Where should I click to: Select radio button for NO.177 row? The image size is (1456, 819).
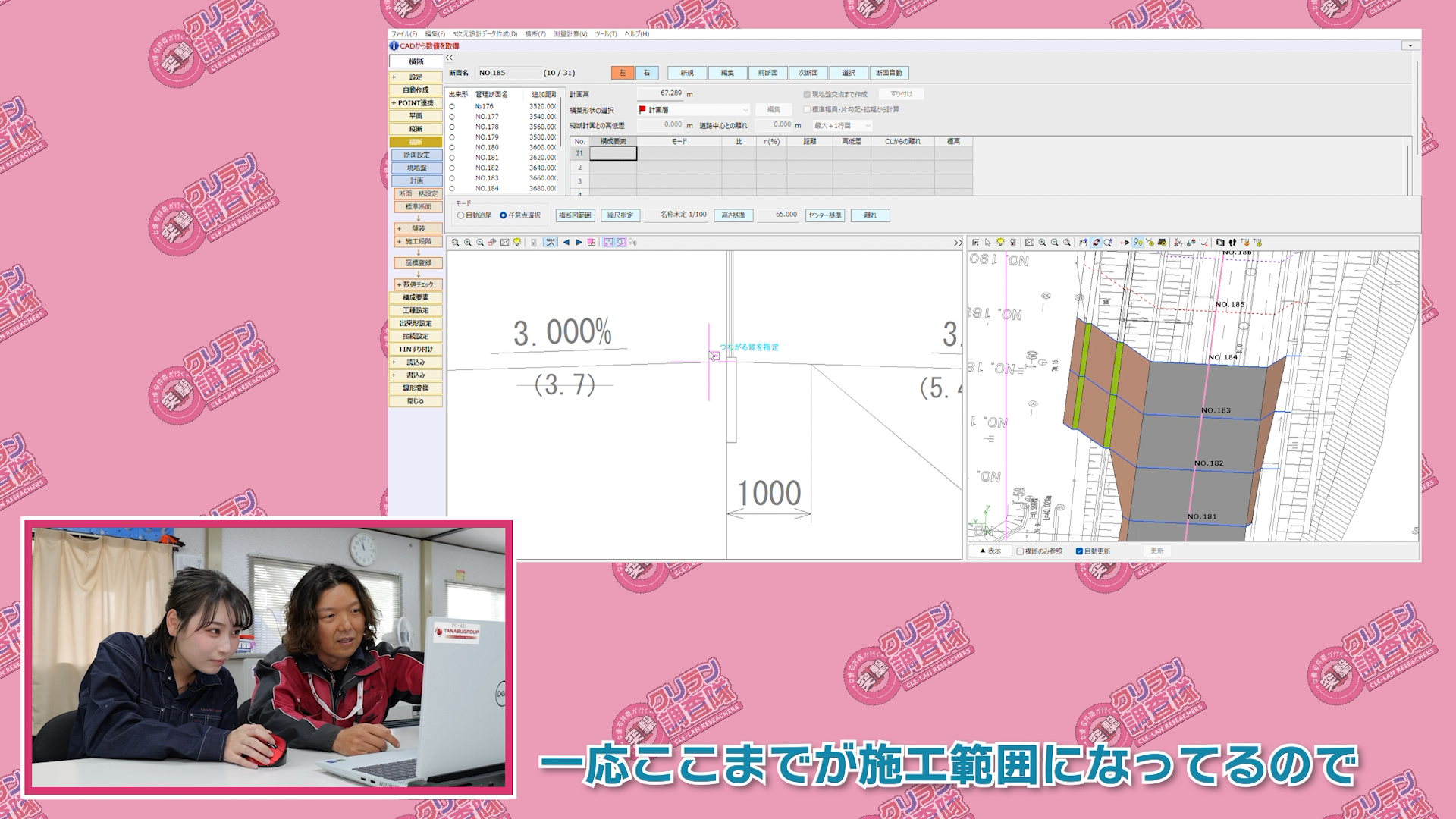452,117
